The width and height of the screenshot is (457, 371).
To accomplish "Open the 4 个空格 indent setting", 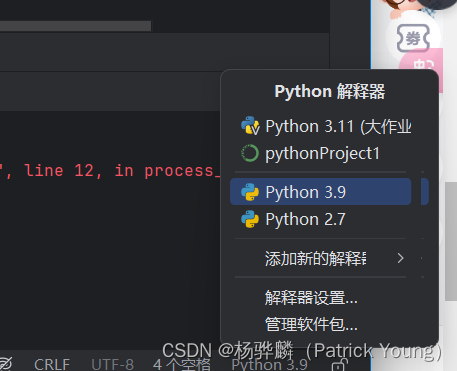I will point(182,364).
